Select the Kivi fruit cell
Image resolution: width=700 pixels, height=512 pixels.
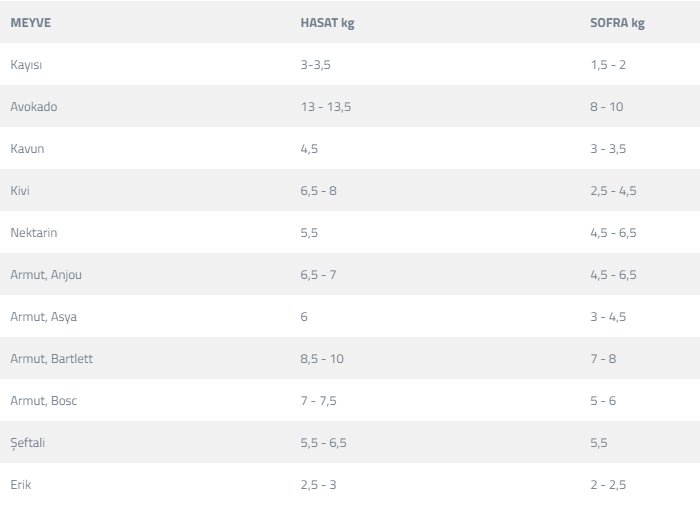point(21,191)
